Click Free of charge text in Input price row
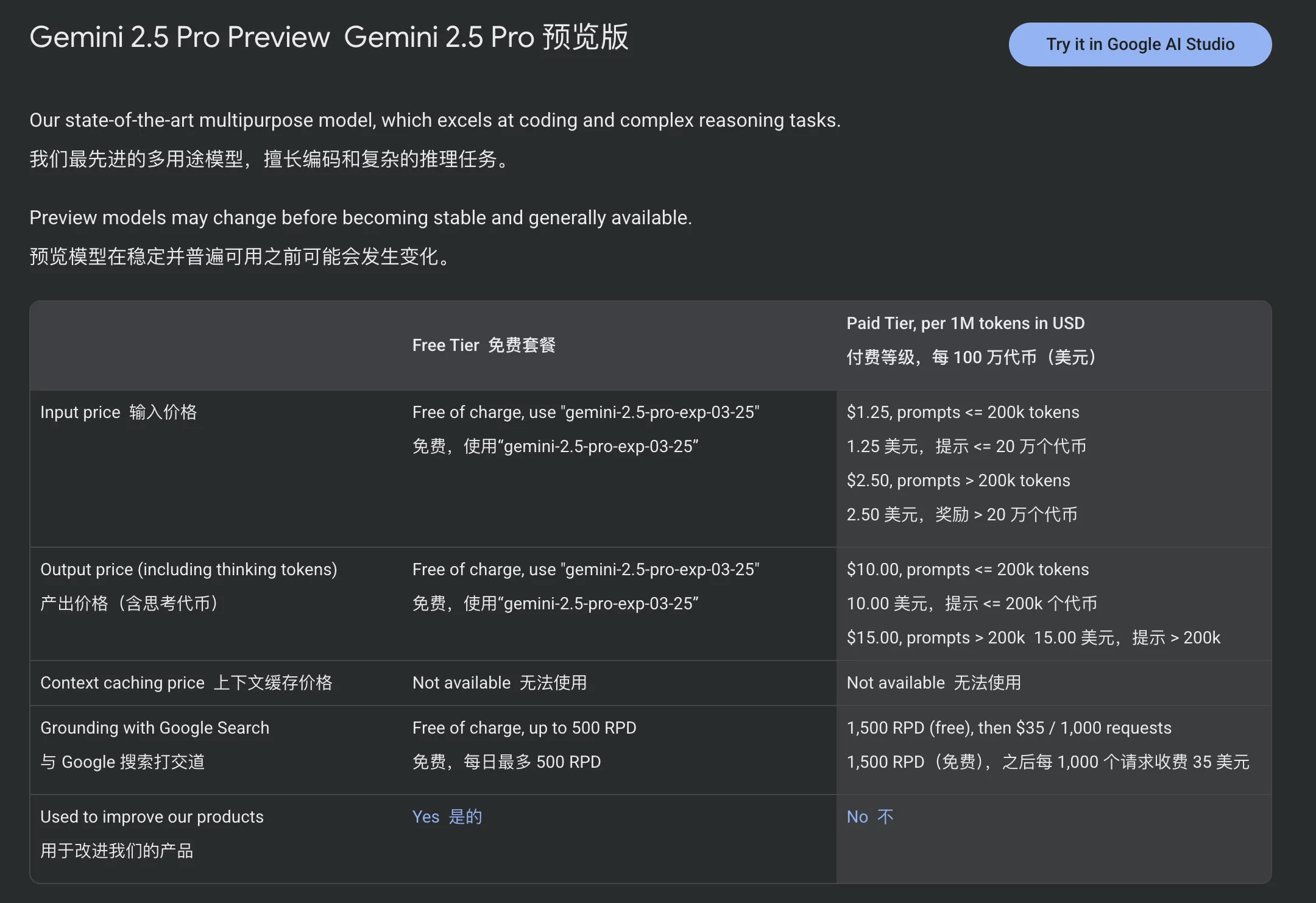 585,412
